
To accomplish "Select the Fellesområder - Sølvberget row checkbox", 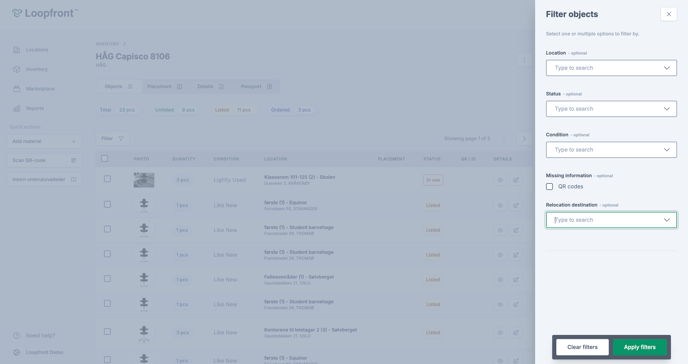I will [x=107, y=278].
